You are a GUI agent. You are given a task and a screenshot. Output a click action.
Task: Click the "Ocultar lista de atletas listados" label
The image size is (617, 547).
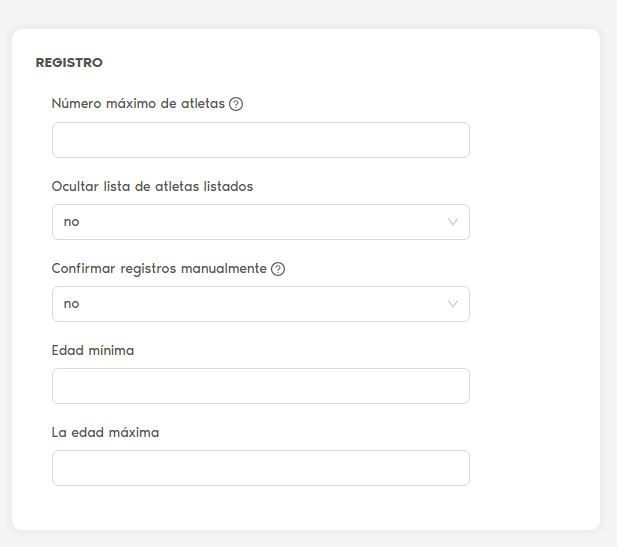(x=152, y=186)
